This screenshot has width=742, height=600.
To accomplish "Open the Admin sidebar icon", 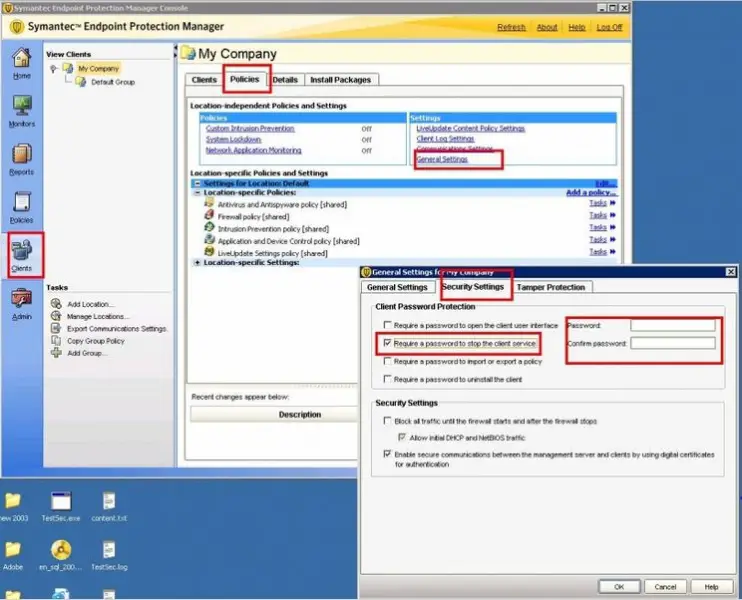I will [x=22, y=298].
